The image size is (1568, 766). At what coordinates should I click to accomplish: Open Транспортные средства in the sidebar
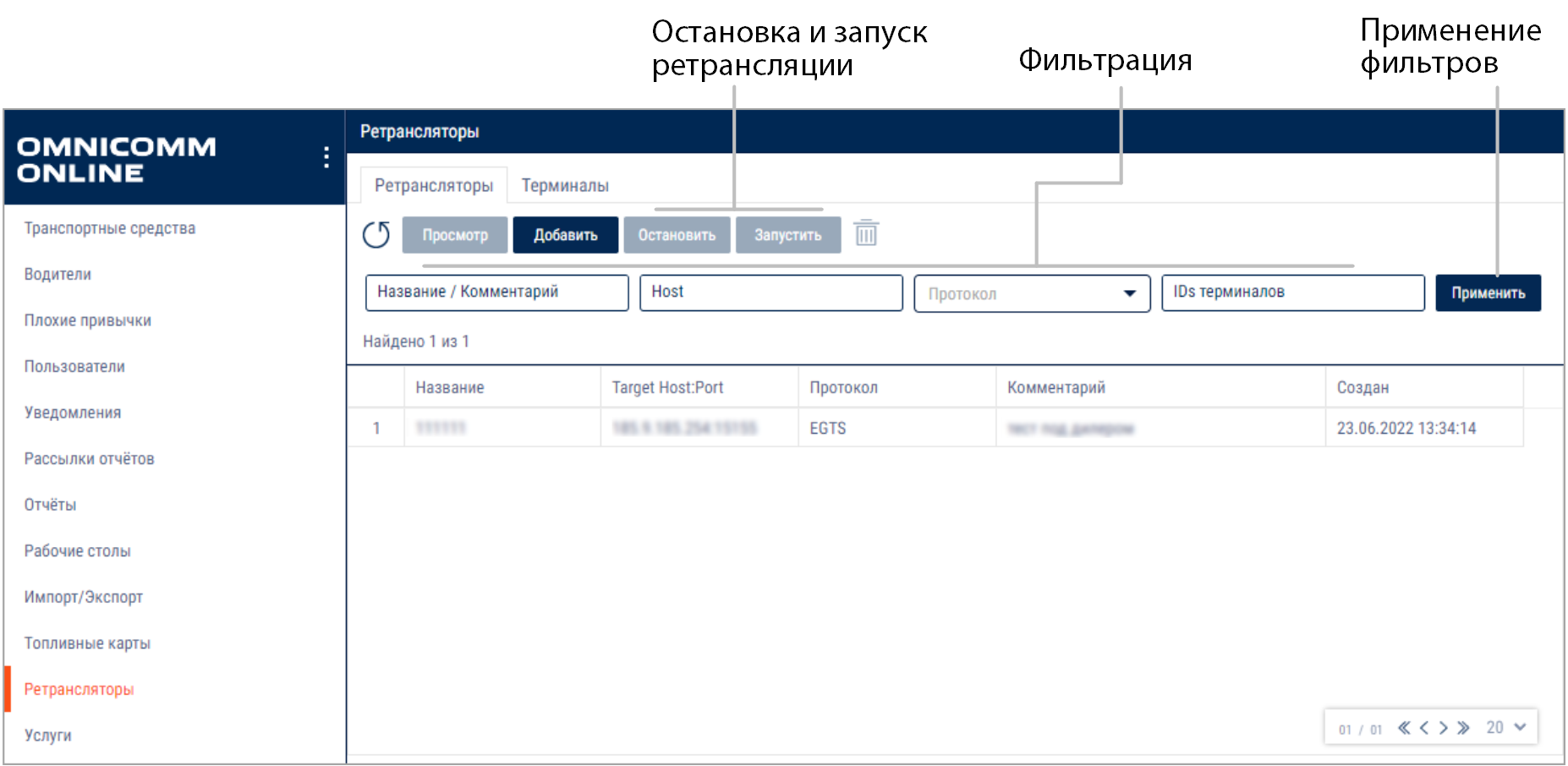[110, 228]
